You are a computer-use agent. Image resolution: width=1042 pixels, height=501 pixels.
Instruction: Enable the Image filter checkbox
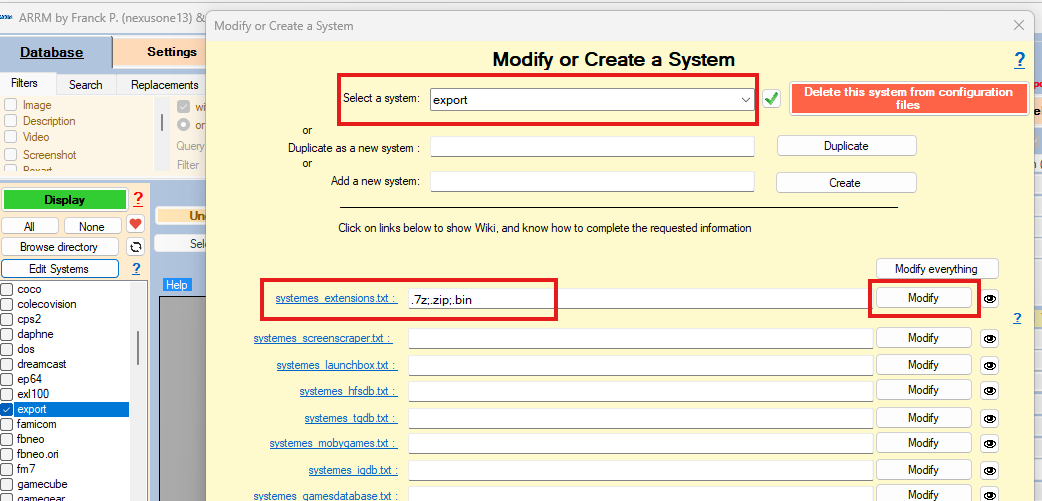click(x=11, y=105)
